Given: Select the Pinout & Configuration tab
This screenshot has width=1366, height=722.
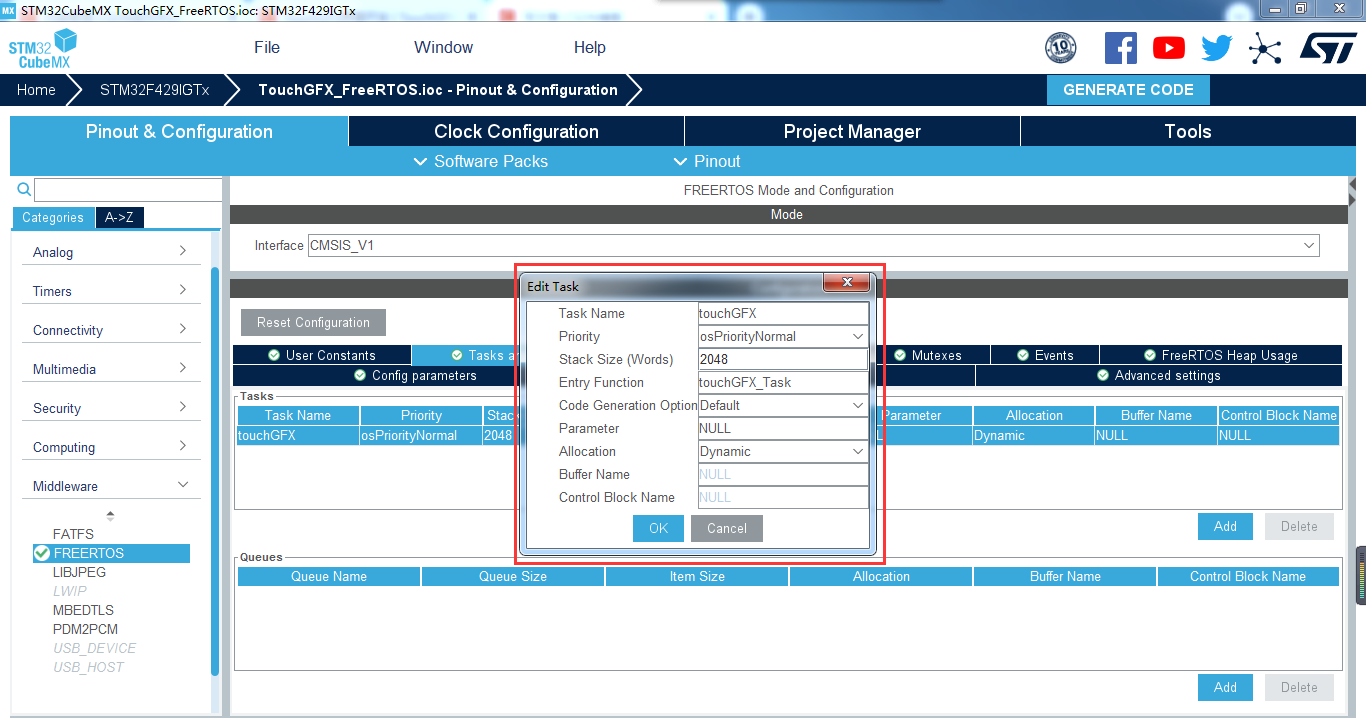Looking at the screenshot, I should pos(179,131).
